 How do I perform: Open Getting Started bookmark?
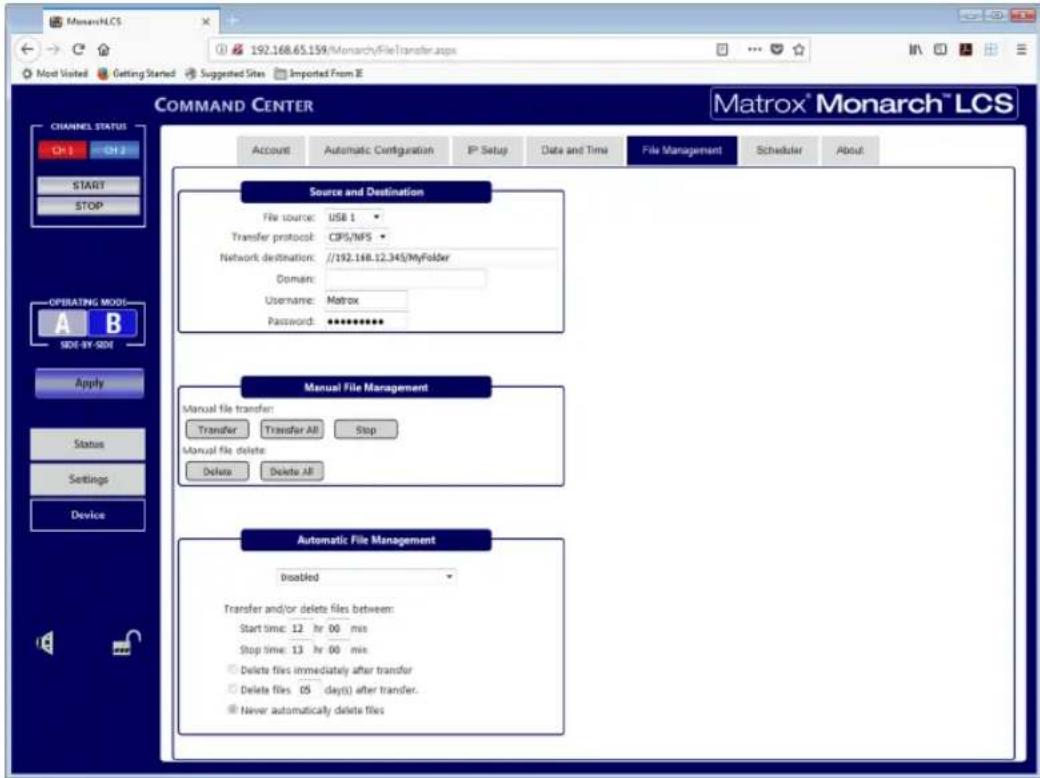[x=137, y=74]
